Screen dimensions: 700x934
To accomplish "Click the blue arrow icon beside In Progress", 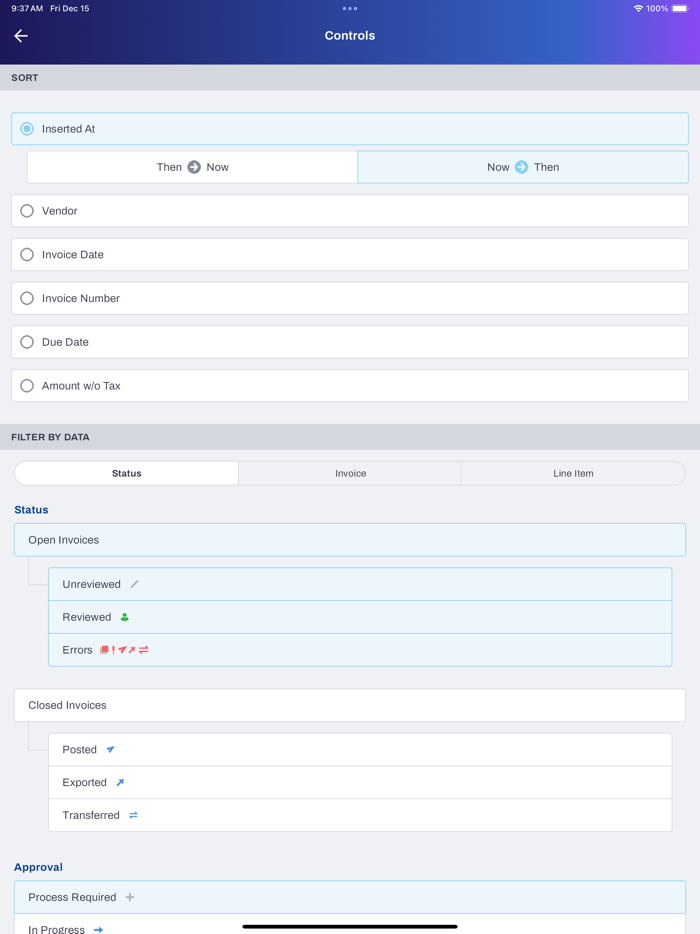I will point(97,929).
